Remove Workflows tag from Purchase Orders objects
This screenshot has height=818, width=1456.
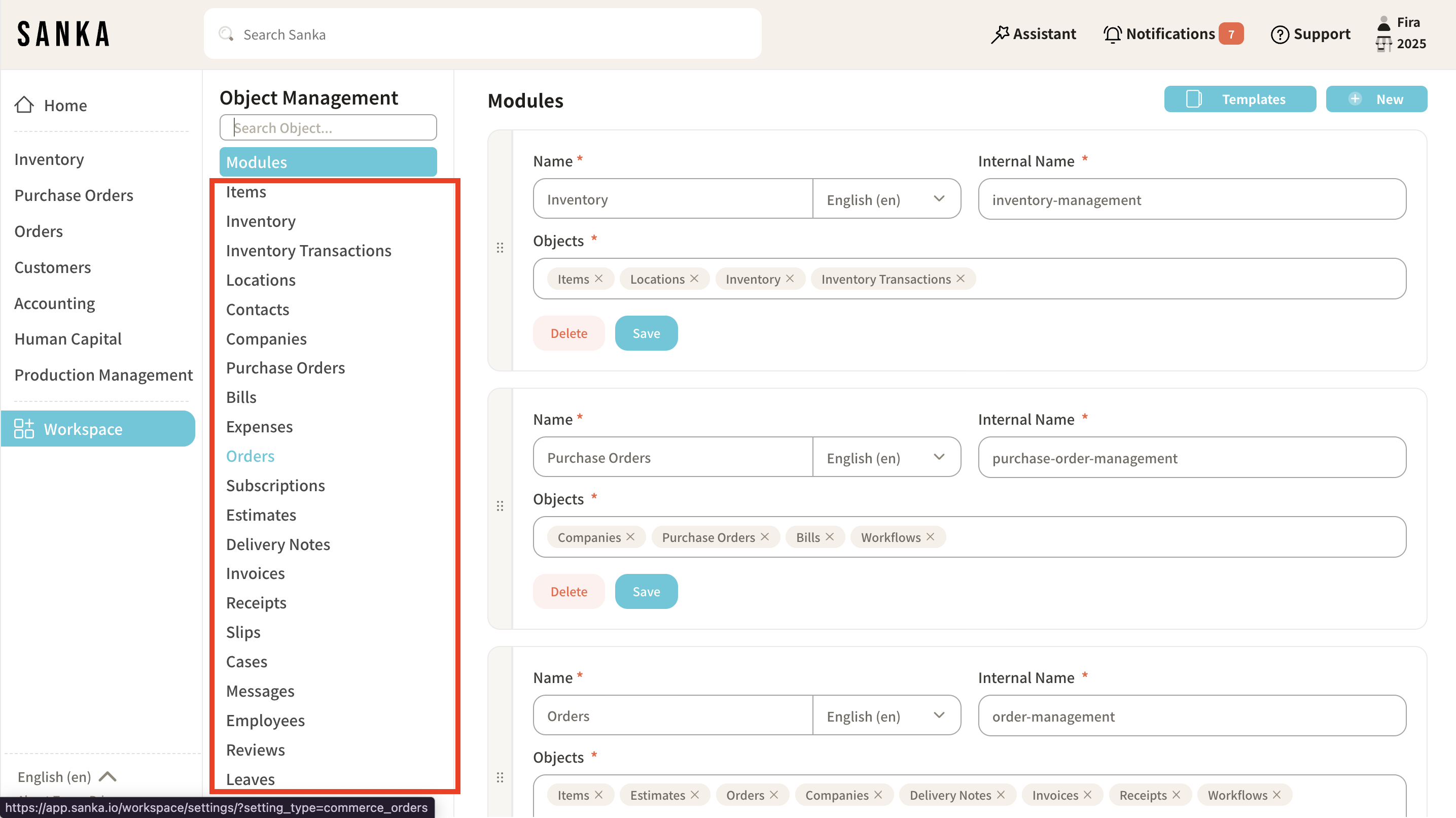coord(930,536)
